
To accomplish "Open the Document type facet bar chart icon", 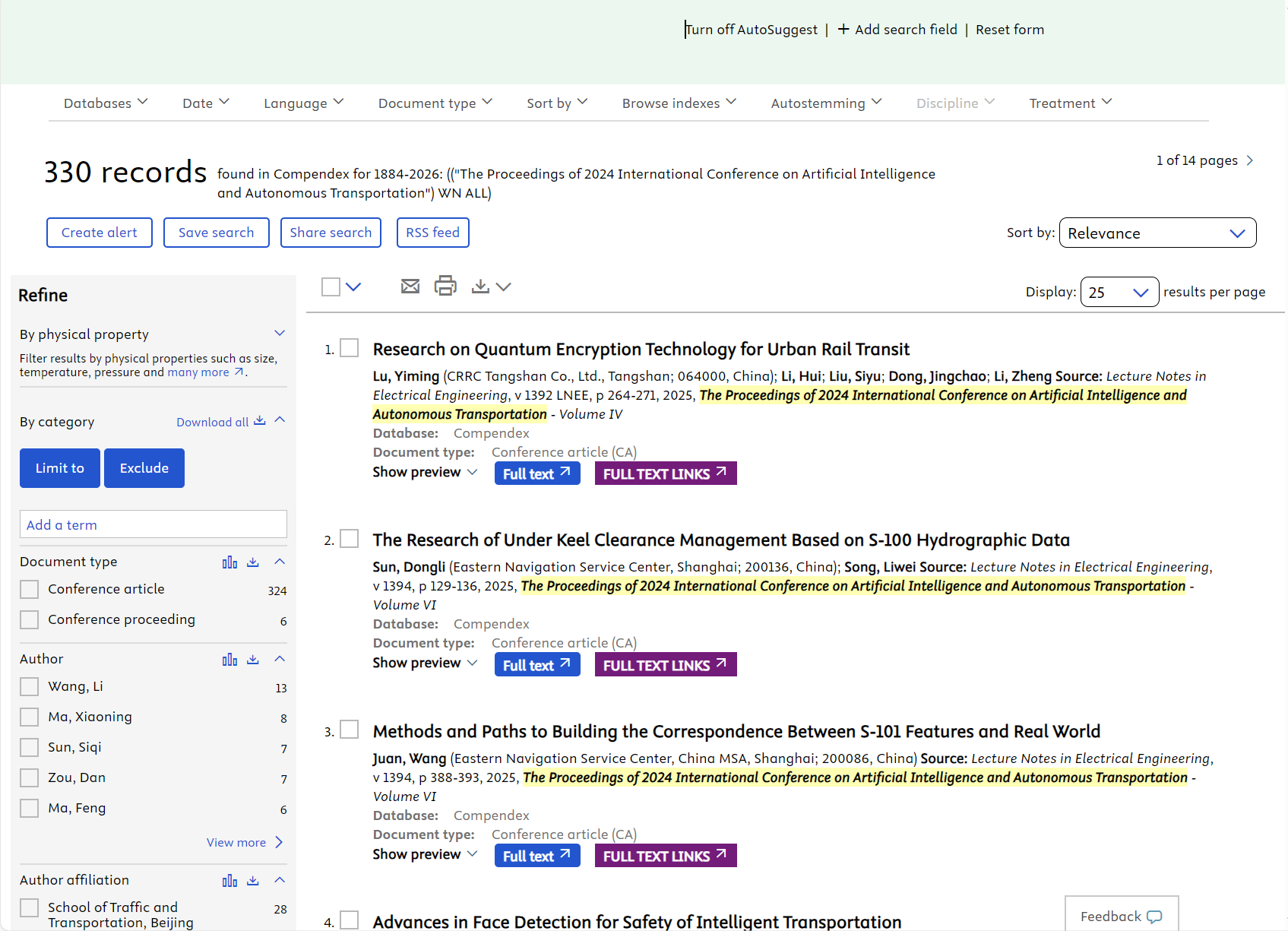I will (229, 562).
